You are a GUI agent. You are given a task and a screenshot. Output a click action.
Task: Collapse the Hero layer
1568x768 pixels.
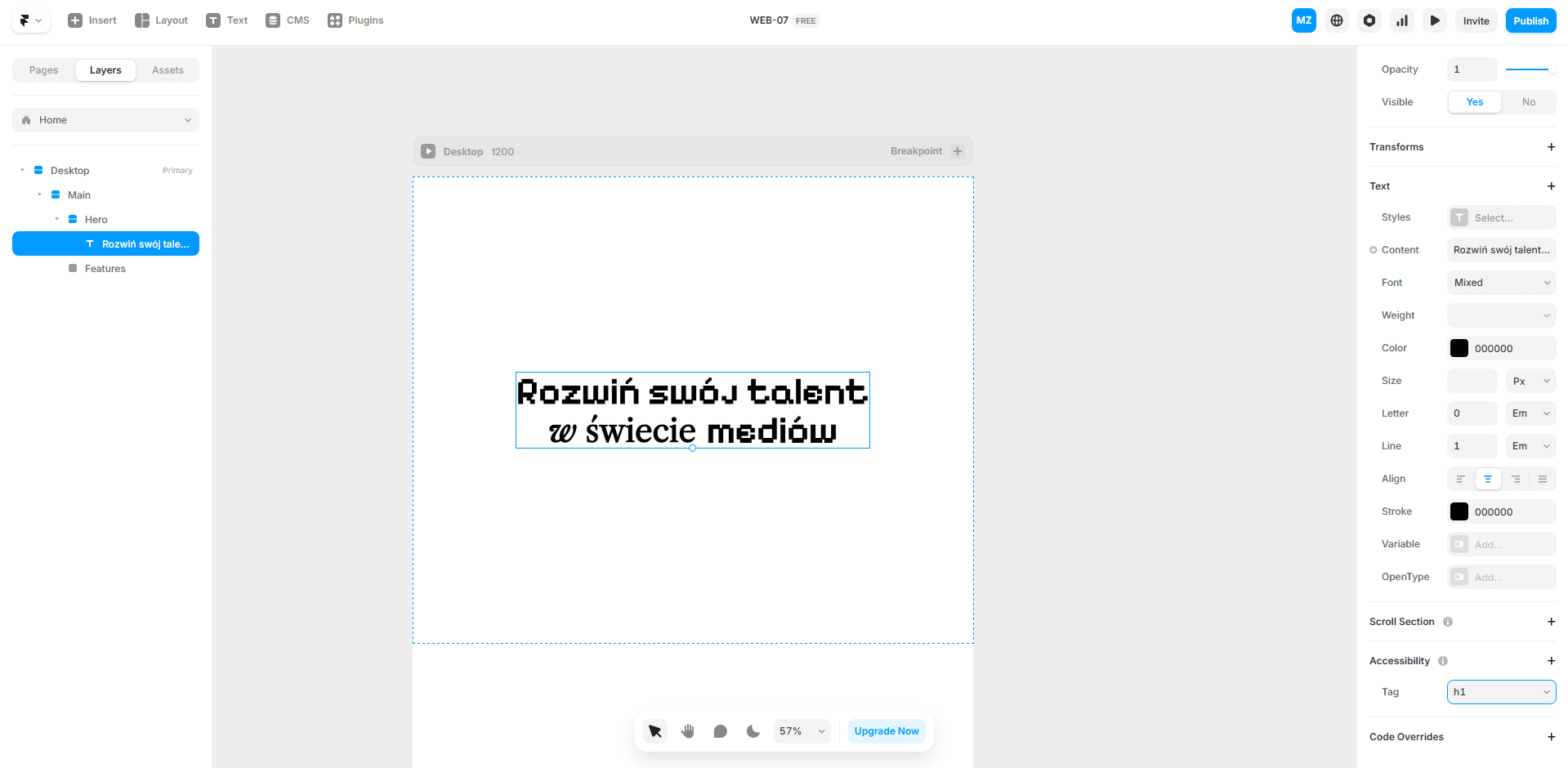[56, 219]
